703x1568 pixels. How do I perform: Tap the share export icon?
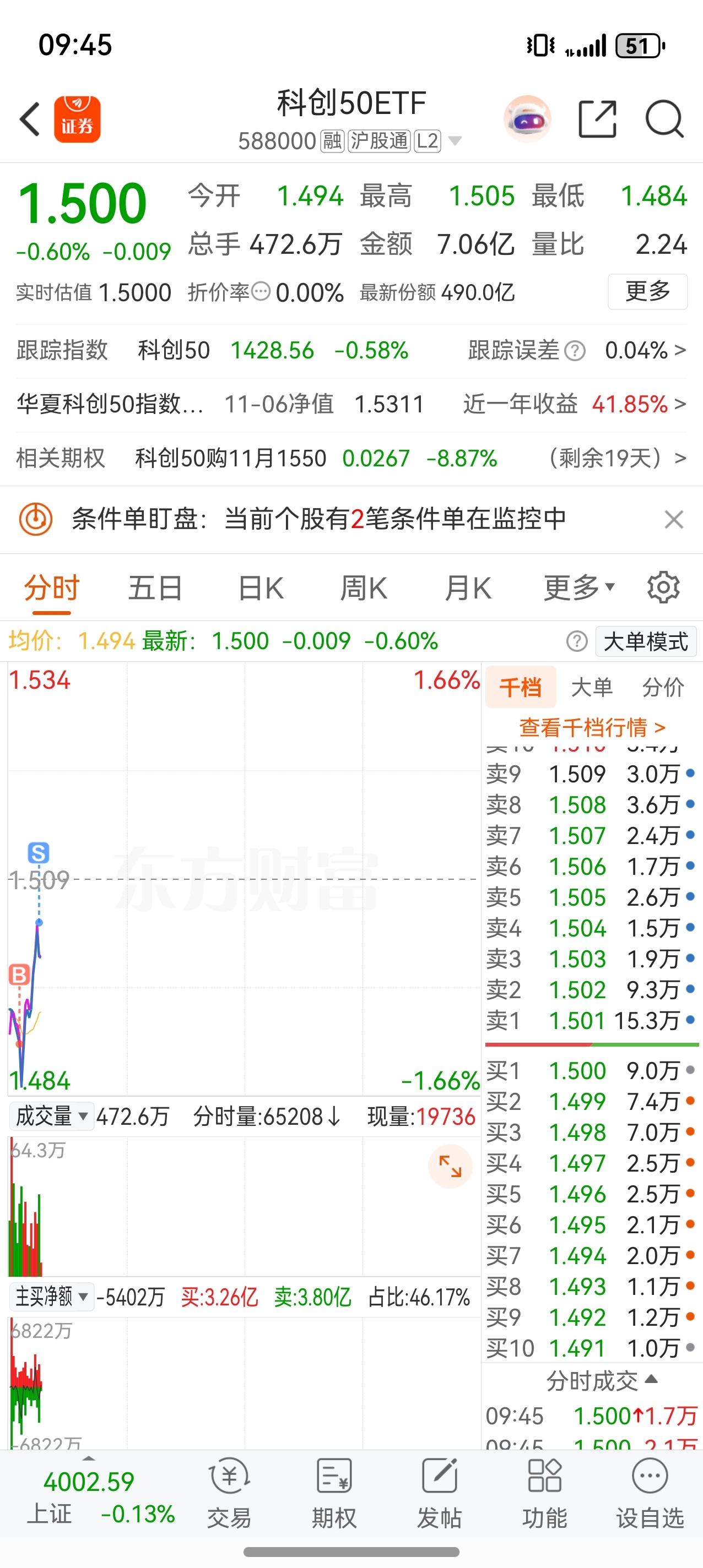point(597,119)
